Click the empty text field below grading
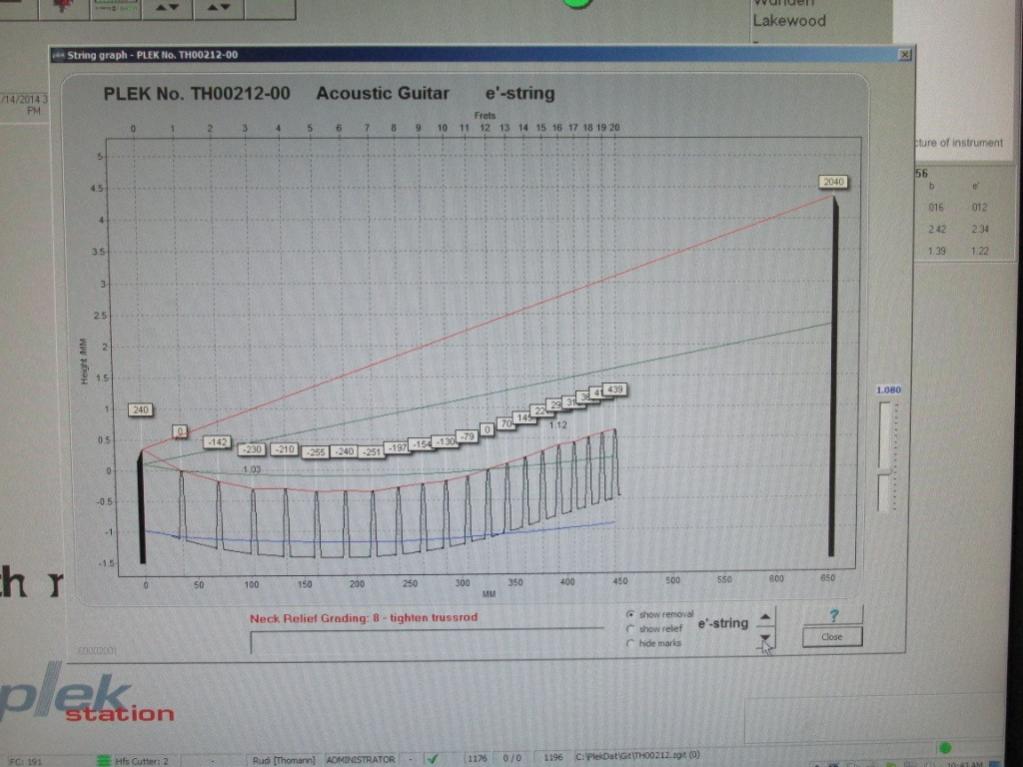This screenshot has width=1023, height=767. tap(427, 641)
